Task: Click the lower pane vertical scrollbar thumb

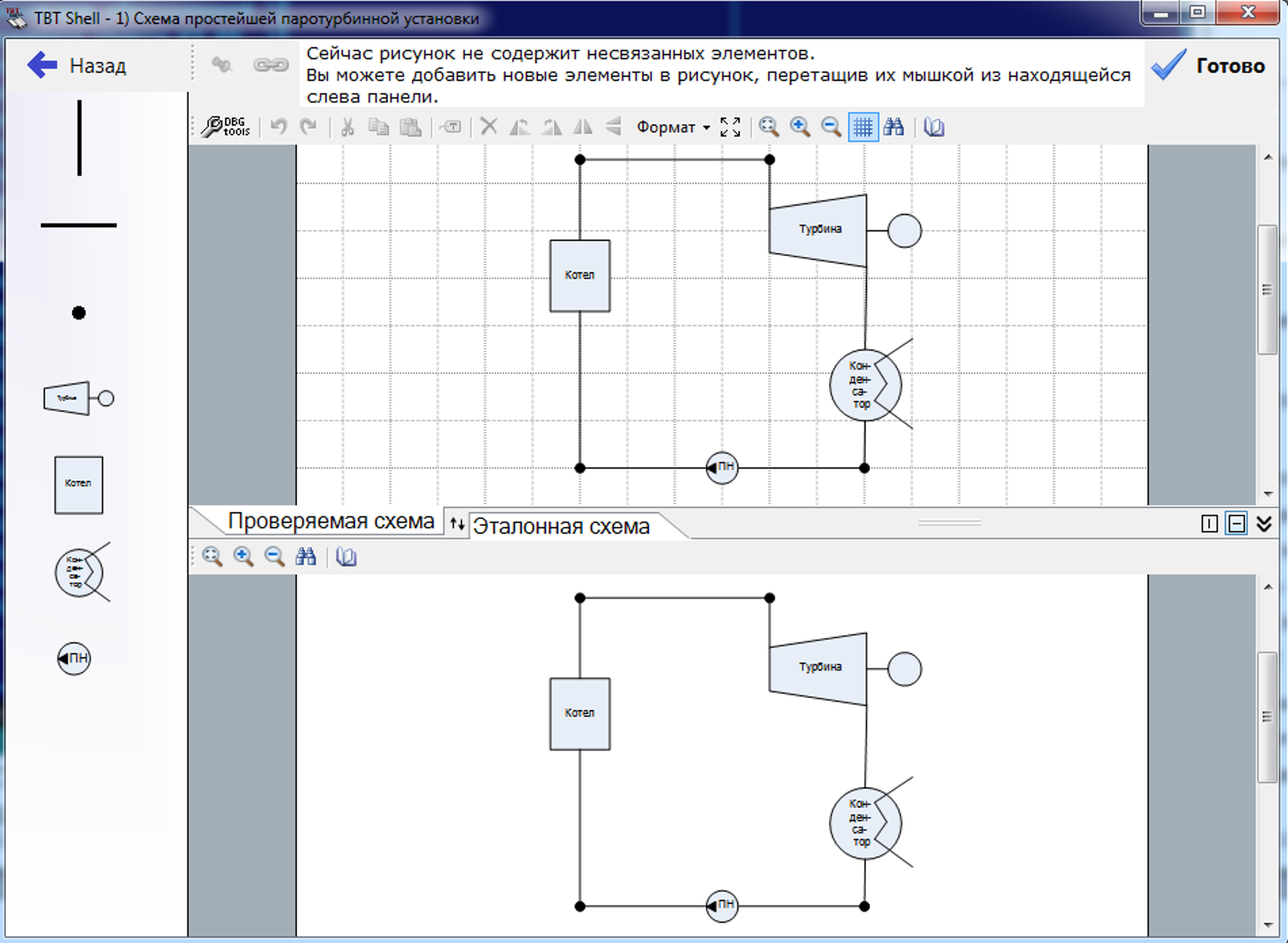Action: [x=1267, y=717]
